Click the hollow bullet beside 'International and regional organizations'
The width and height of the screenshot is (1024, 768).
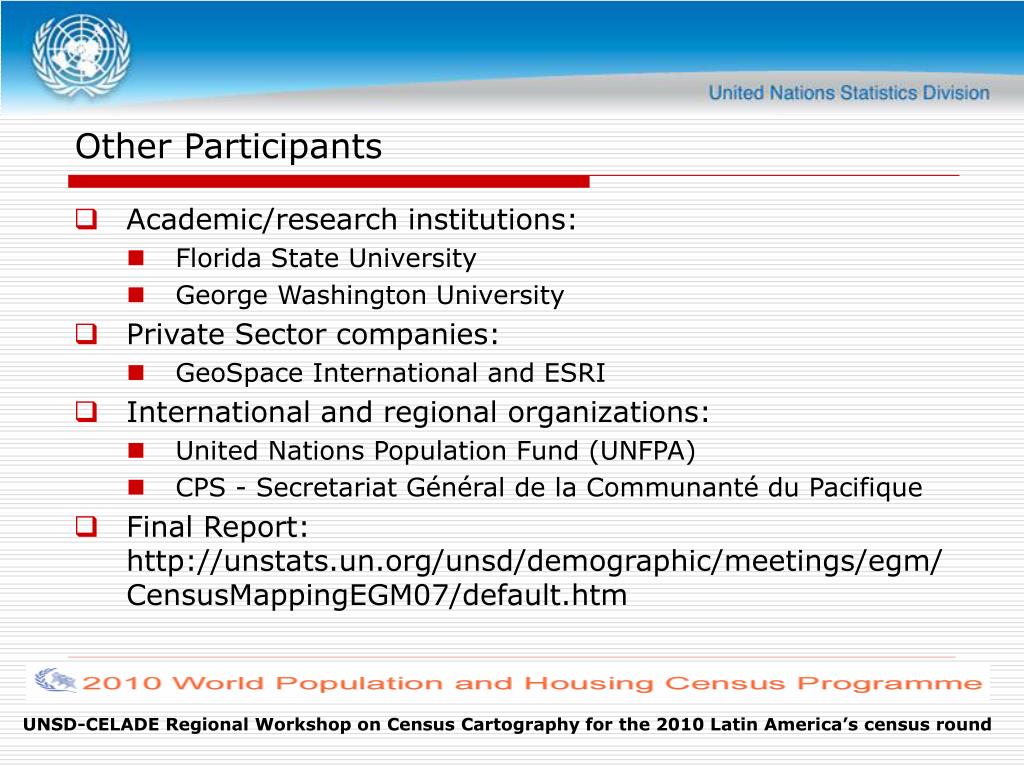tap(86, 411)
